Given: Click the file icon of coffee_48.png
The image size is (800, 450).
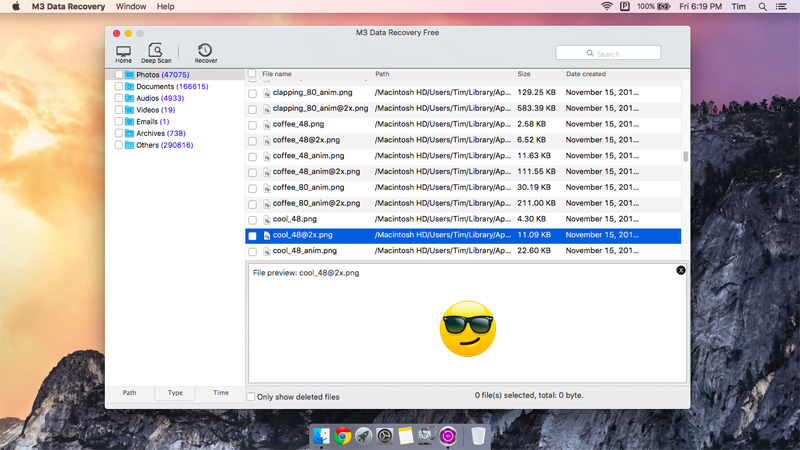Looking at the screenshot, I should pos(266,124).
